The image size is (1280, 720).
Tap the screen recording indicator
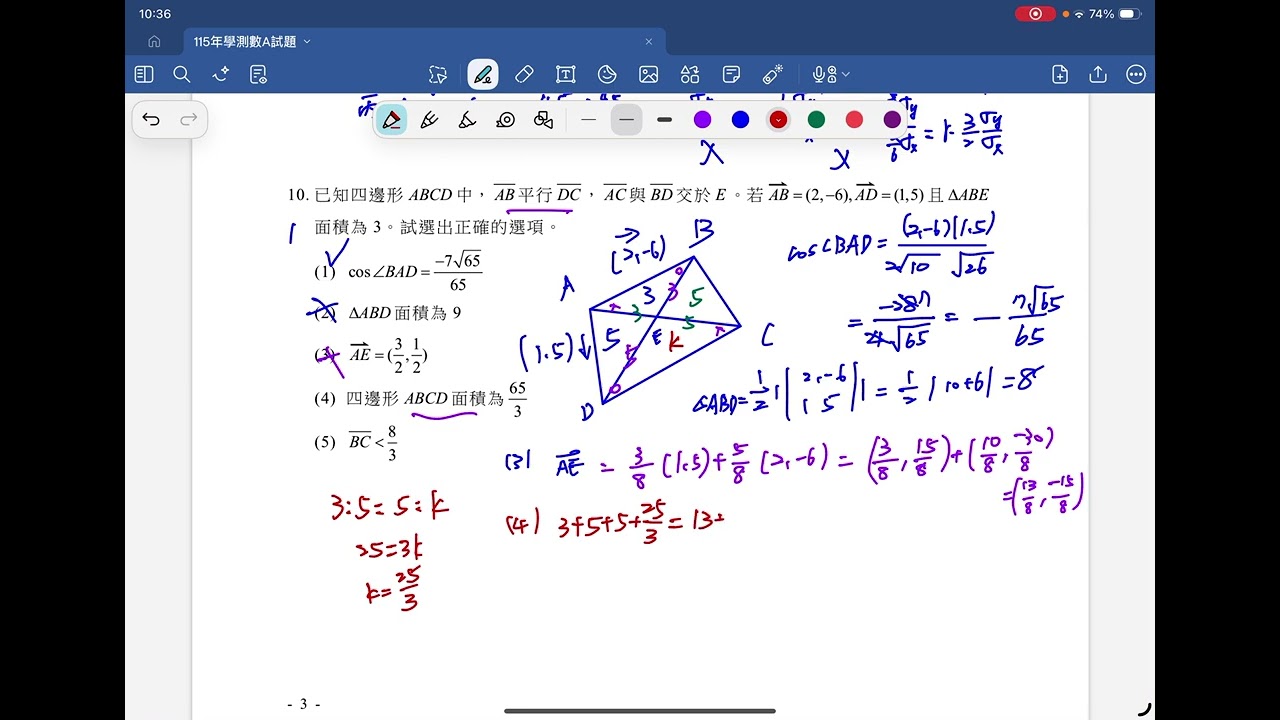click(1035, 14)
